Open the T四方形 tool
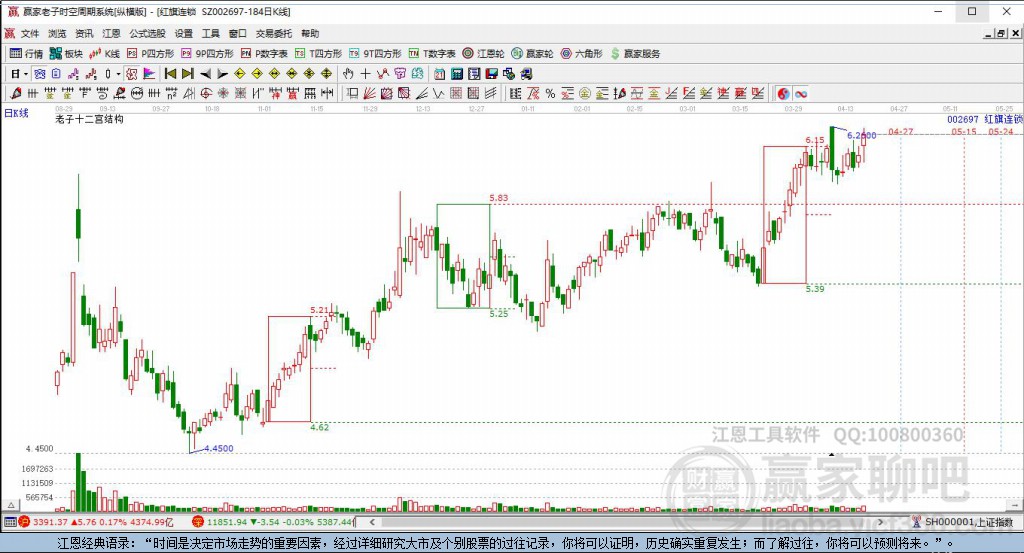The width and height of the screenshot is (1024, 553). point(318,54)
